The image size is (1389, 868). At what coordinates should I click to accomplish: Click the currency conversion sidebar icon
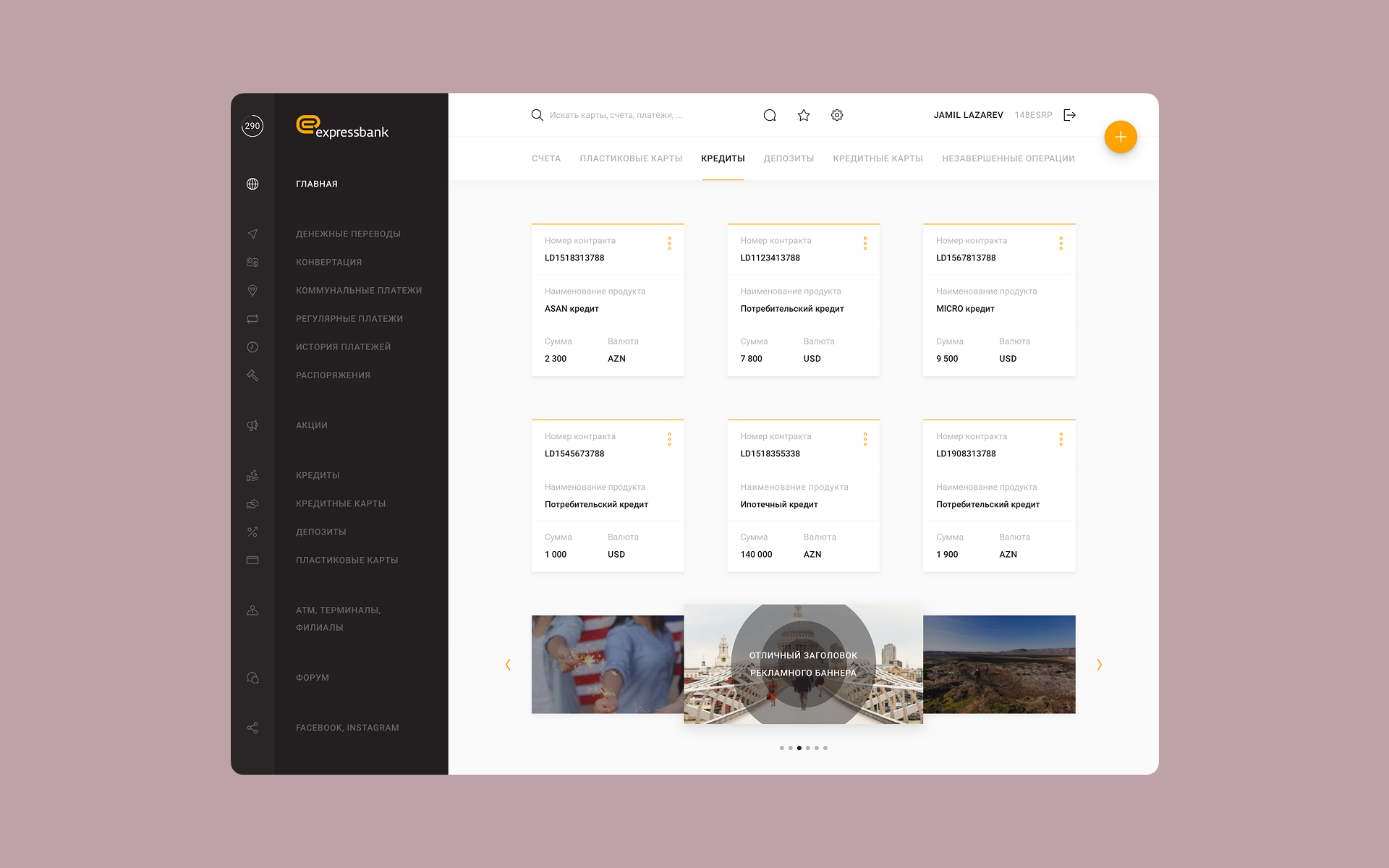[x=252, y=262]
